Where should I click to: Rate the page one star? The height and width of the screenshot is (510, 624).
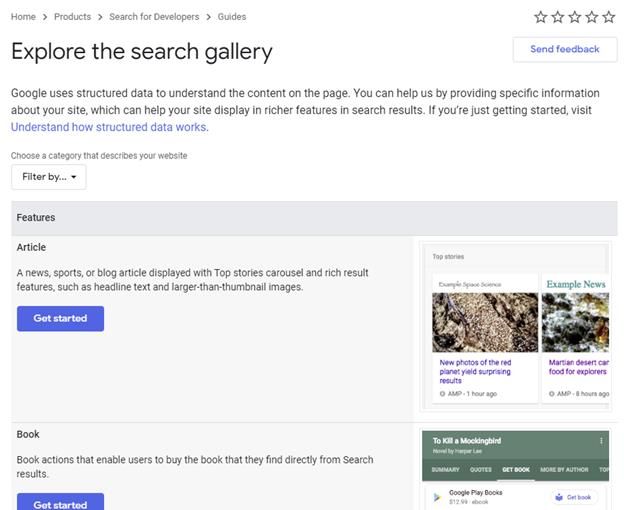[540, 17]
